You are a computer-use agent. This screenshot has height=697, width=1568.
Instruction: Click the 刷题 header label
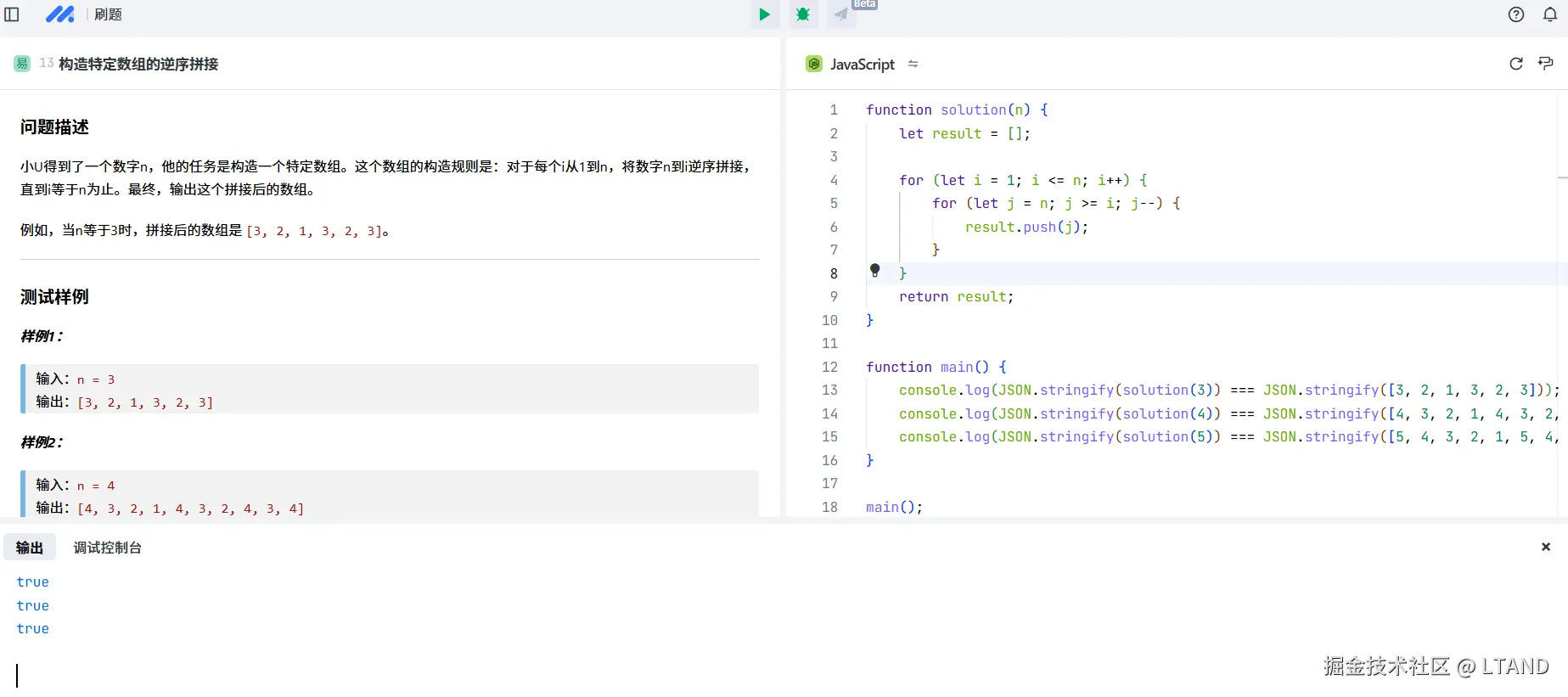(108, 14)
